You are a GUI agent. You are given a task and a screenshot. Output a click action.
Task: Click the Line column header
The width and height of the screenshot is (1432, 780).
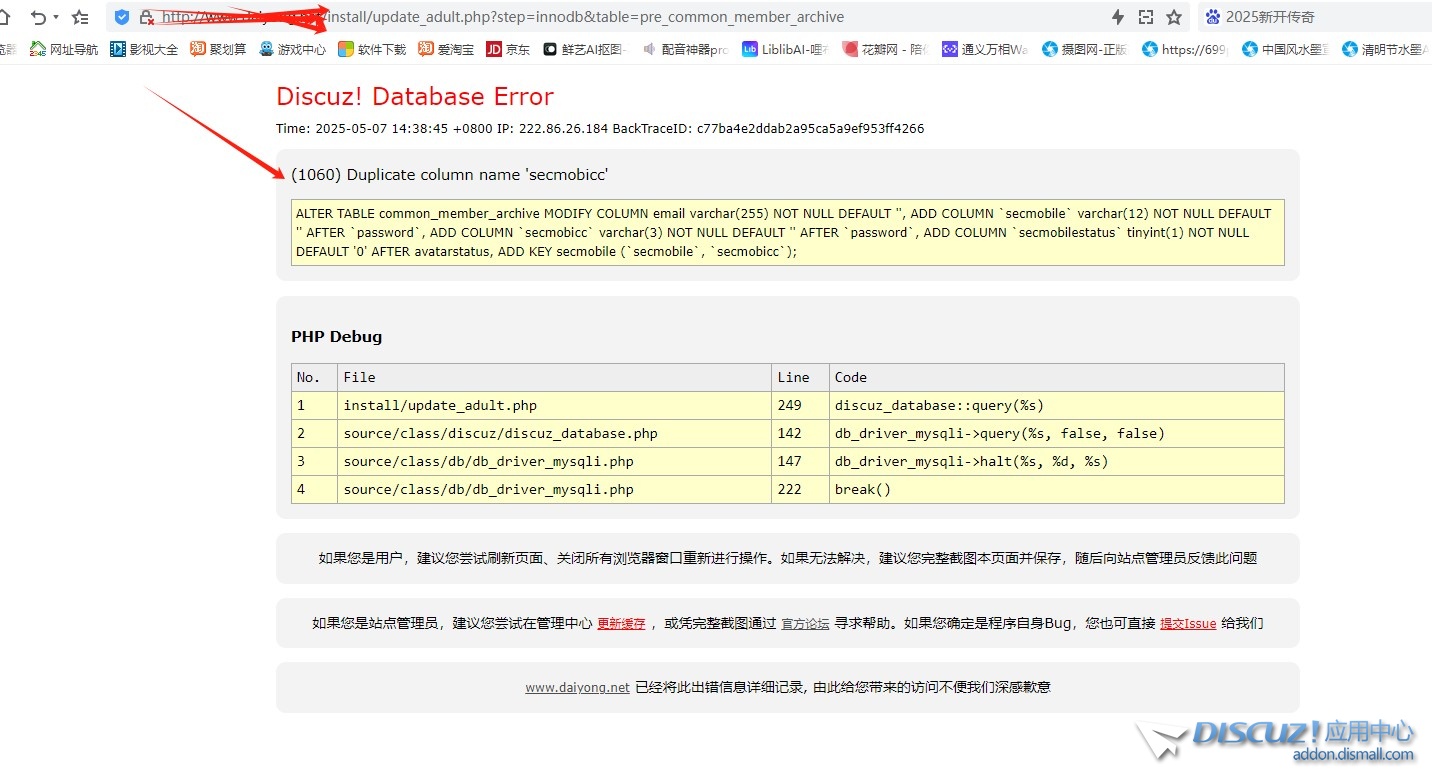click(800, 377)
